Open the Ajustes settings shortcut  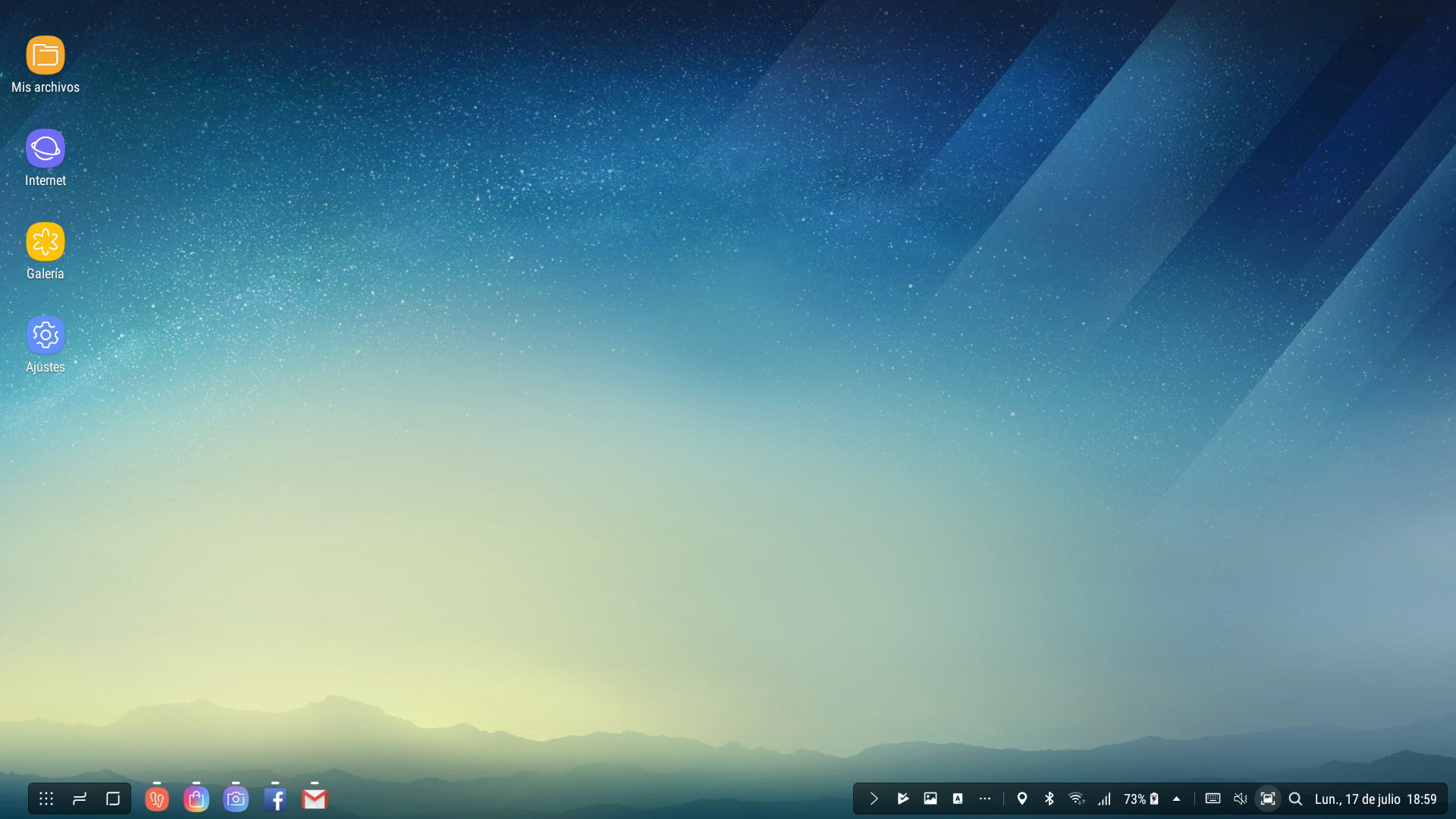tap(45, 344)
